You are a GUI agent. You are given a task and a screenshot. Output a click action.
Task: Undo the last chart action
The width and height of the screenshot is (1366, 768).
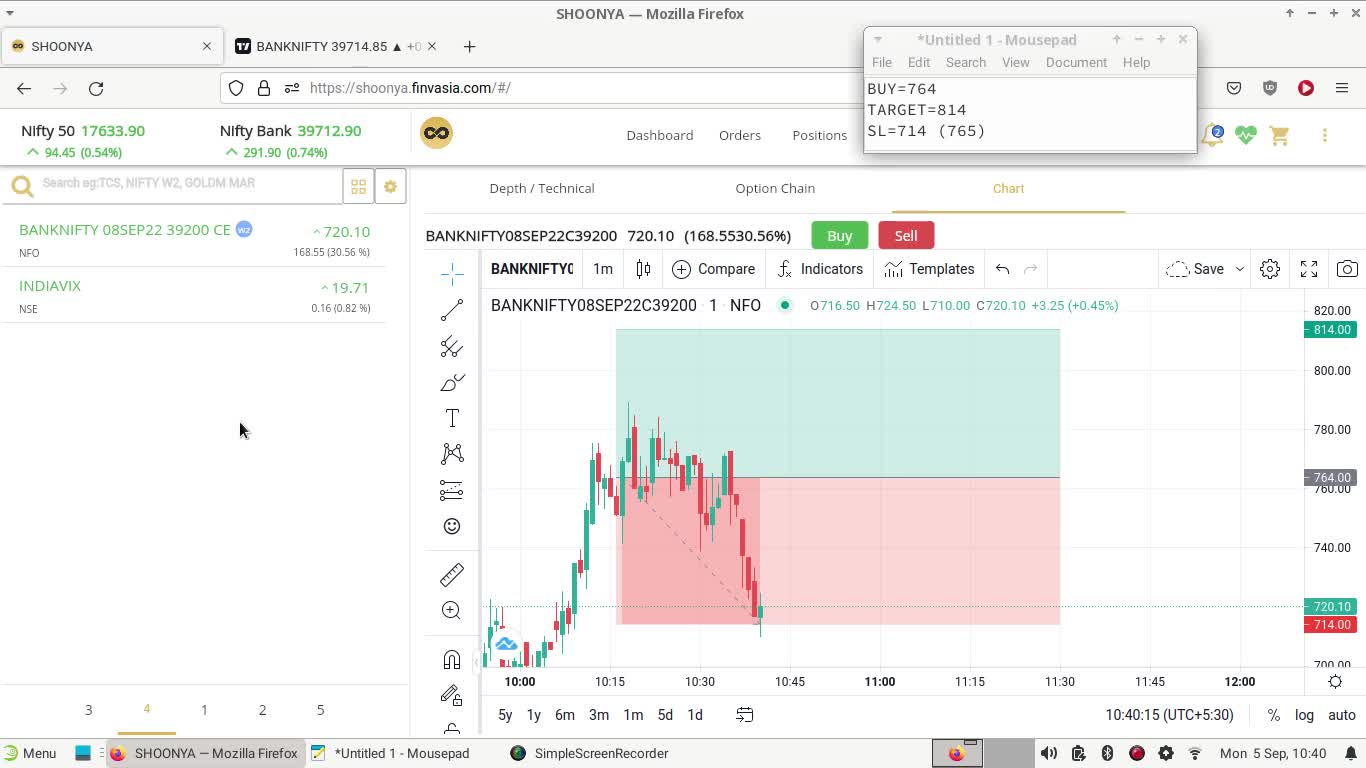(x=1002, y=269)
